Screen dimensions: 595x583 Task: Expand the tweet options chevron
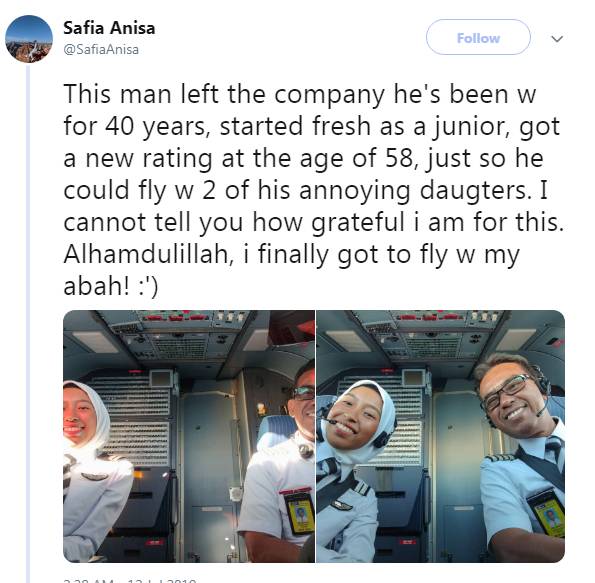[557, 39]
